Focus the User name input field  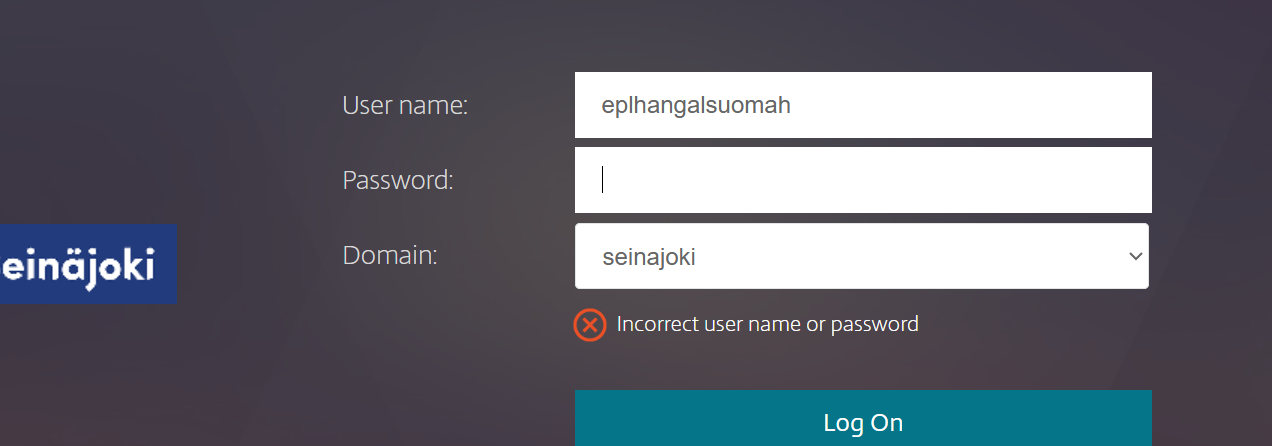pyautogui.click(x=862, y=105)
